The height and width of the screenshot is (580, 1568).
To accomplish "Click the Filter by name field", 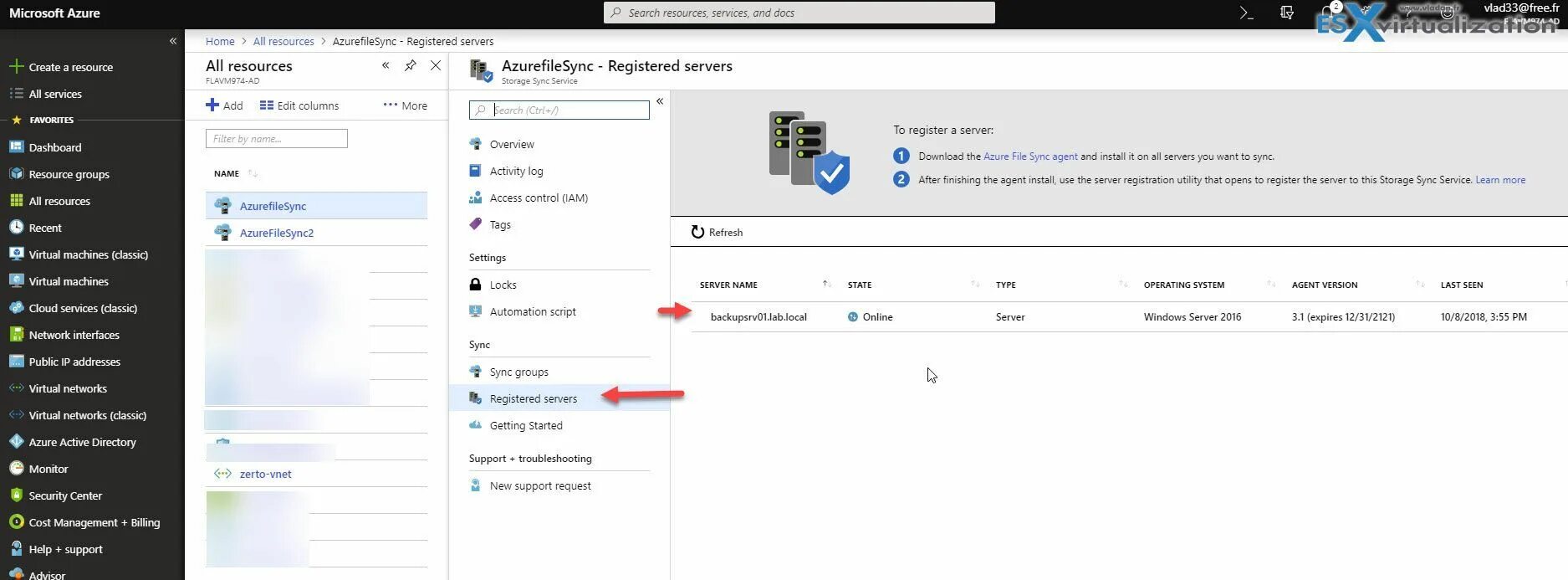I will coord(276,139).
